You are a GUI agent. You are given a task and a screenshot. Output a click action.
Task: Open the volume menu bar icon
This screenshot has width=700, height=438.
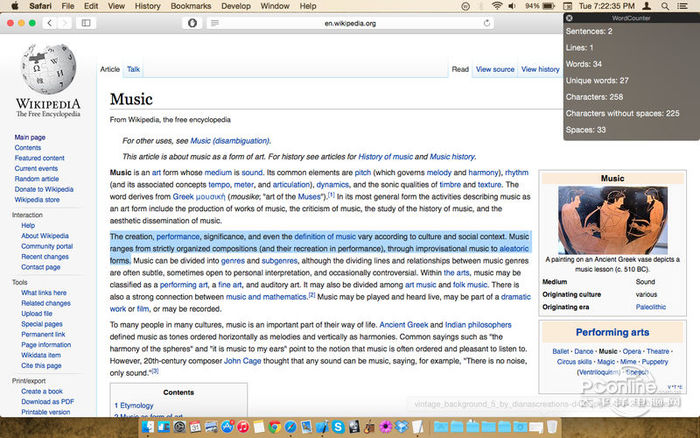coord(512,6)
